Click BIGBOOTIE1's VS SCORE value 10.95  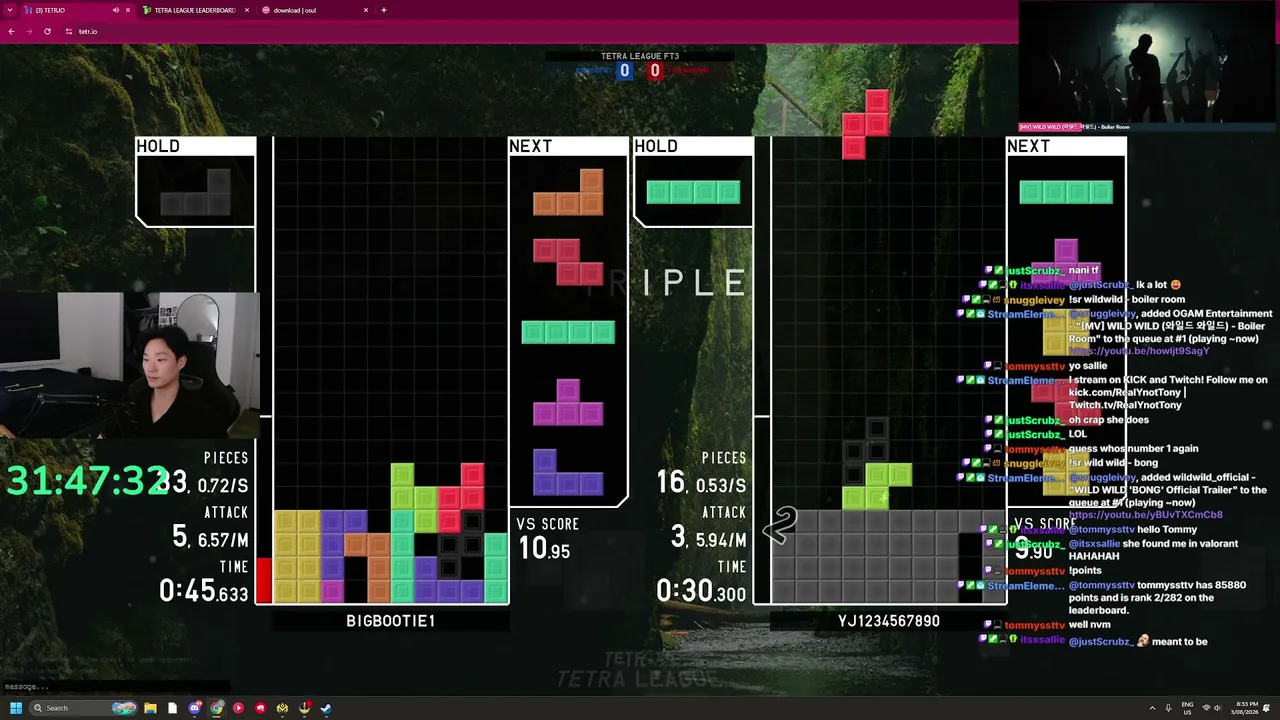(545, 548)
